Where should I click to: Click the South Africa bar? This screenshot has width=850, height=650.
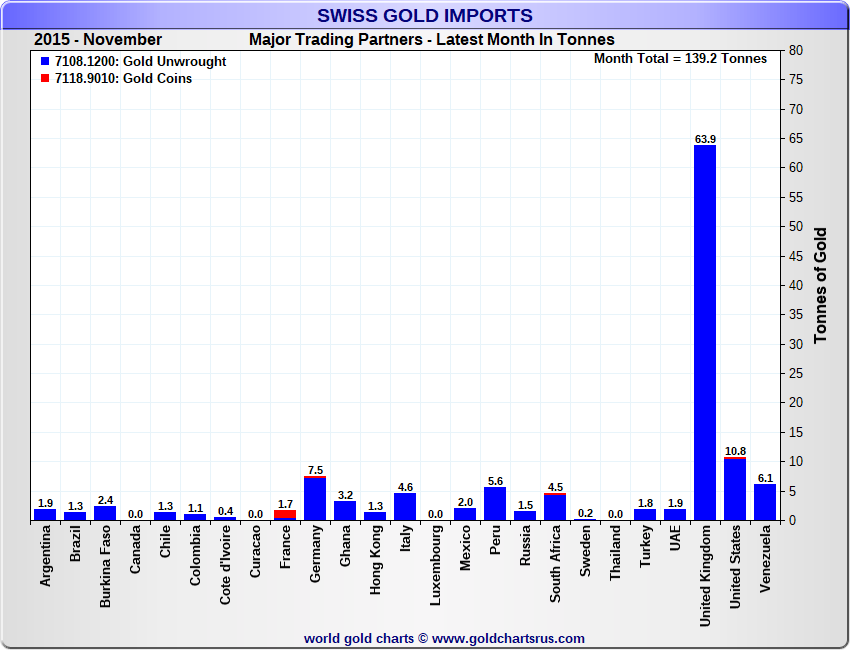tap(554, 508)
